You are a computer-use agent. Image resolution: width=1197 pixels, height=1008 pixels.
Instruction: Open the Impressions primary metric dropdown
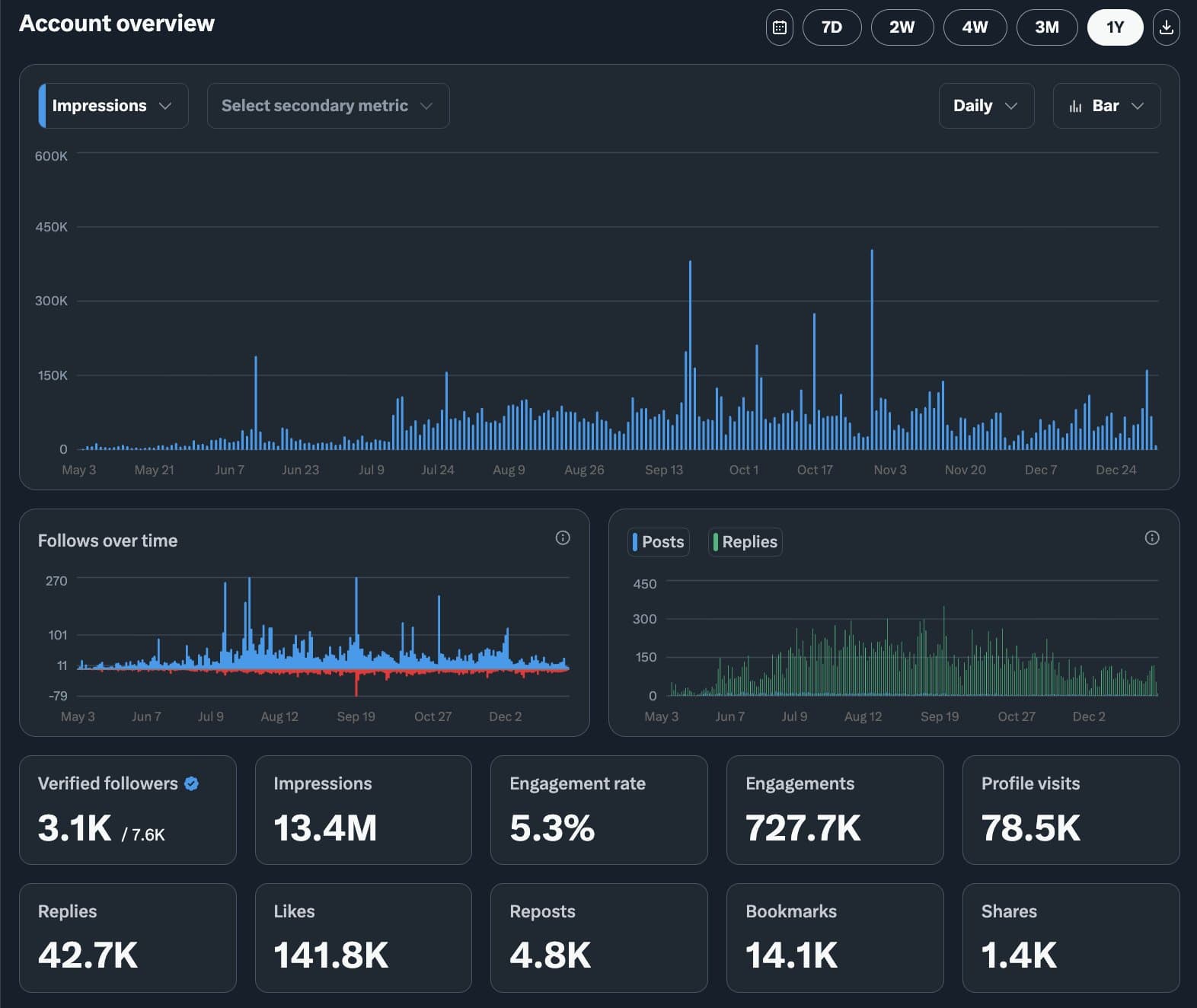113,106
